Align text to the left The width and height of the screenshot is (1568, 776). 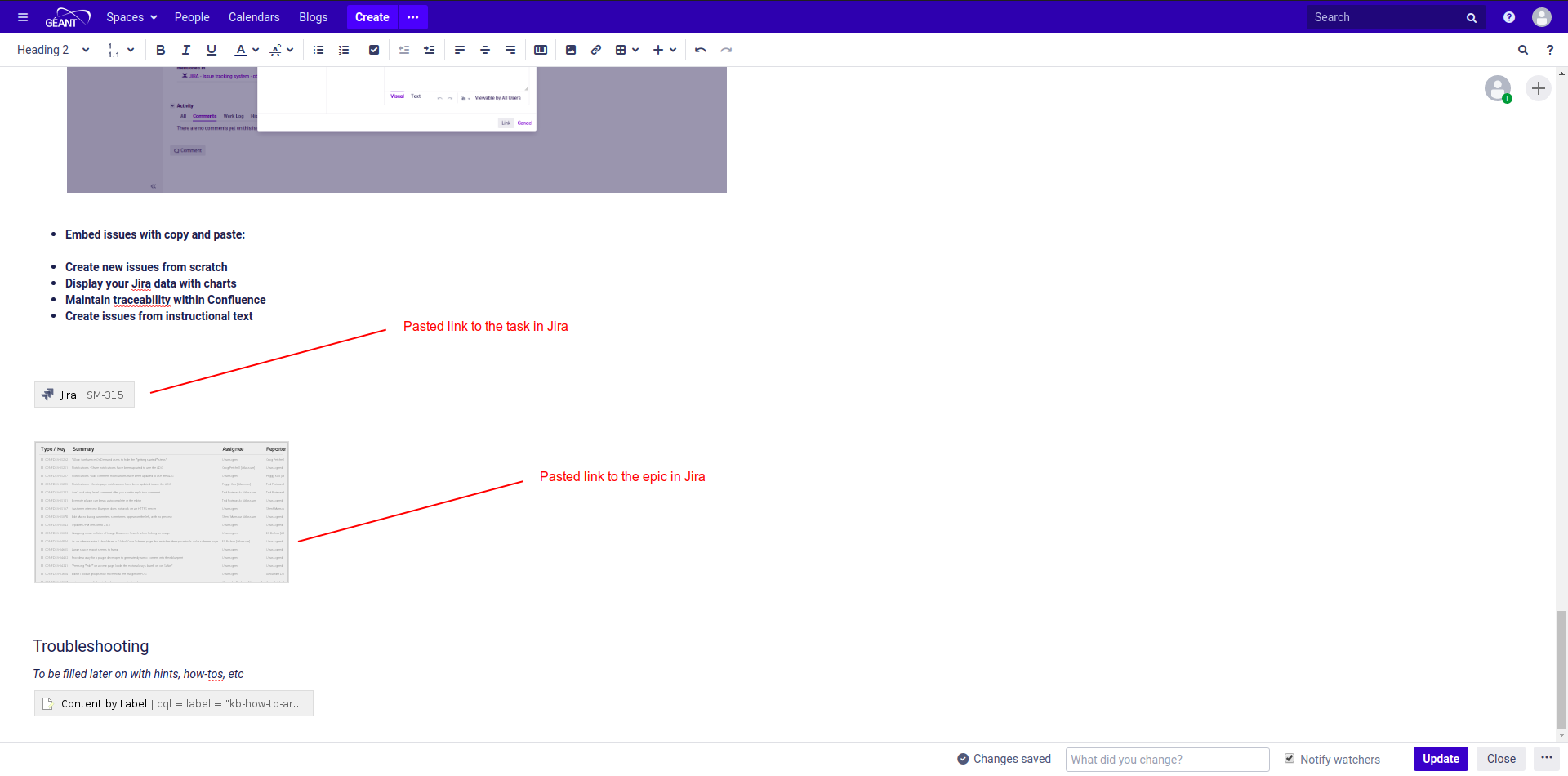point(460,50)
